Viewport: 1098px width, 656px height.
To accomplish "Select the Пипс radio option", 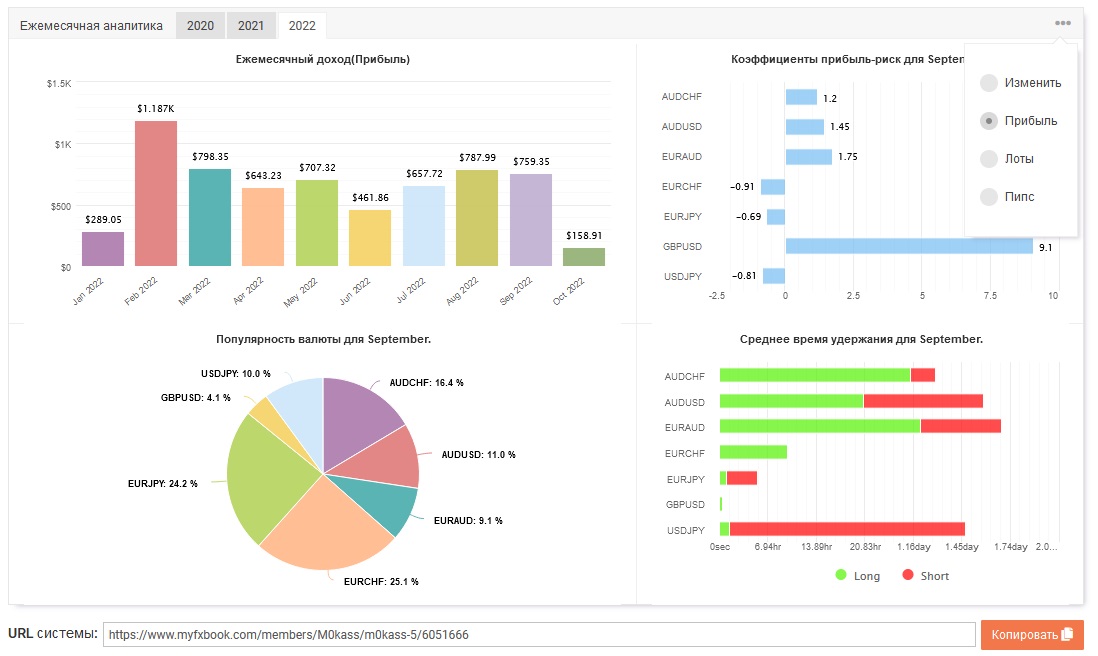I will (x=989, y=197).
